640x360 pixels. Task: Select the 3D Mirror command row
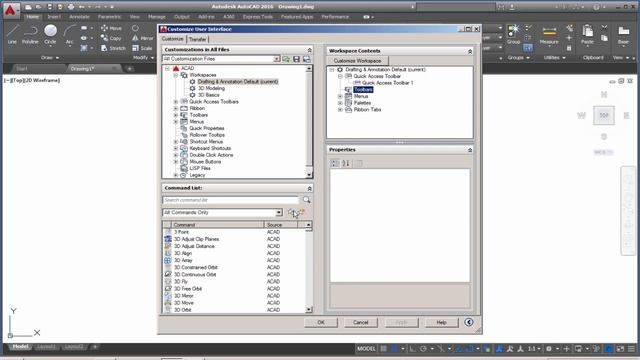tap(234, 296)
